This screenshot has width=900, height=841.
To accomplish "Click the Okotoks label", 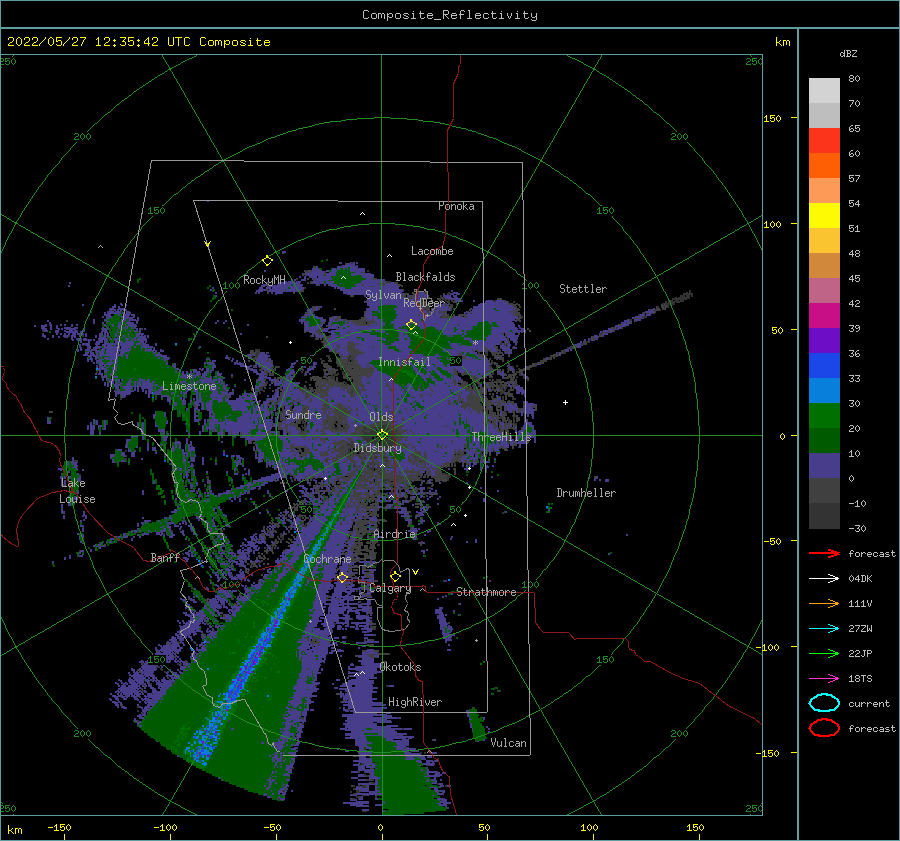I will 401,667.
